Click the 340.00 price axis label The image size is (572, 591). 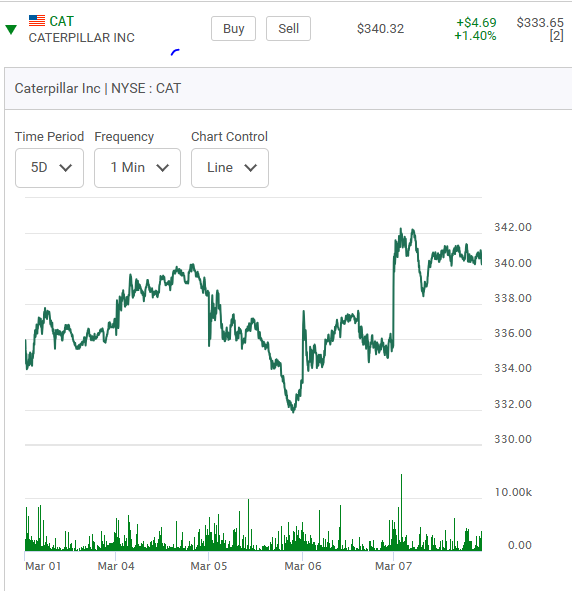[x=513, y=263]
